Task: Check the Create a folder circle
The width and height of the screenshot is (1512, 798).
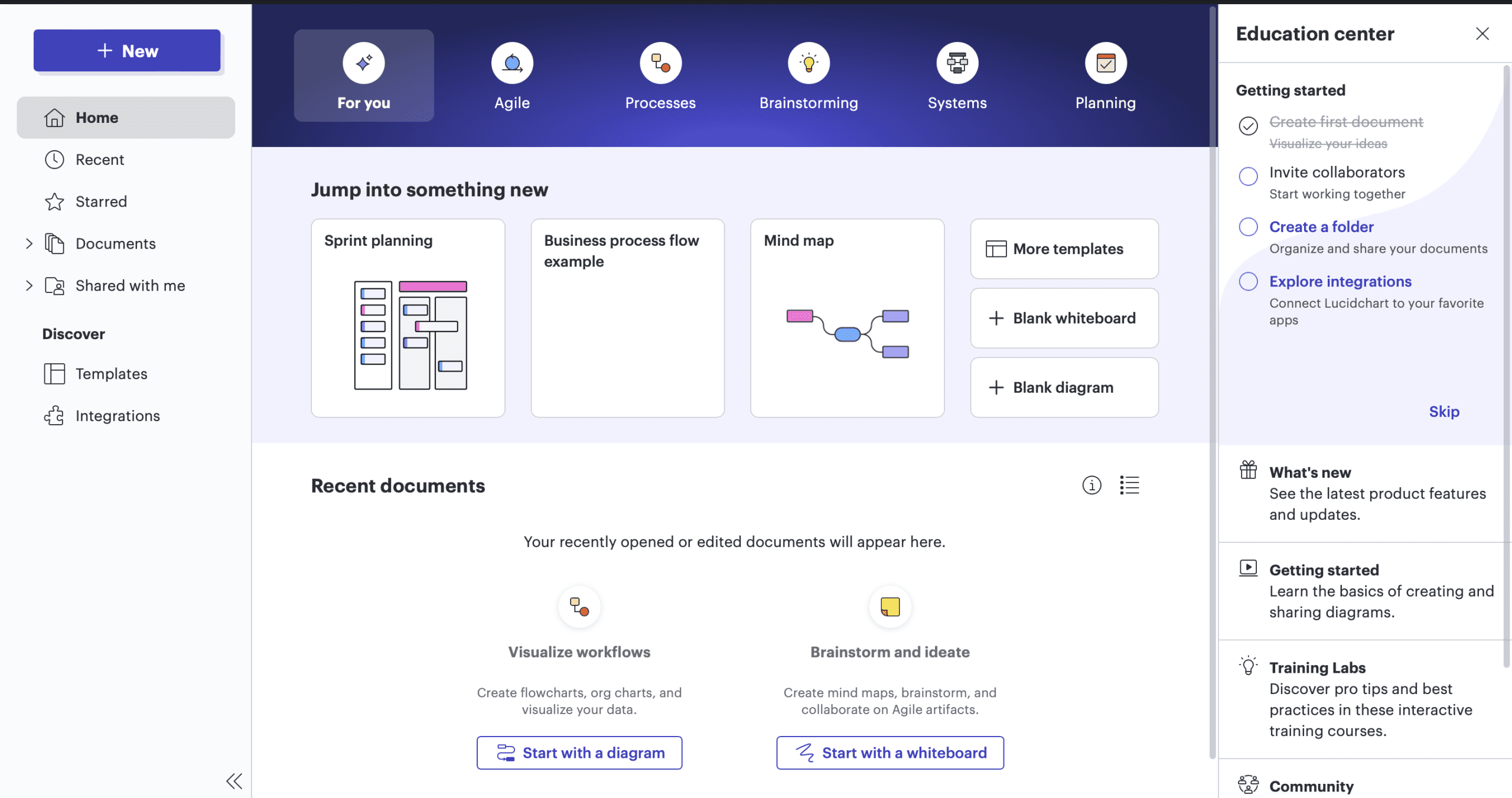Action: (x=1248, y=227)
